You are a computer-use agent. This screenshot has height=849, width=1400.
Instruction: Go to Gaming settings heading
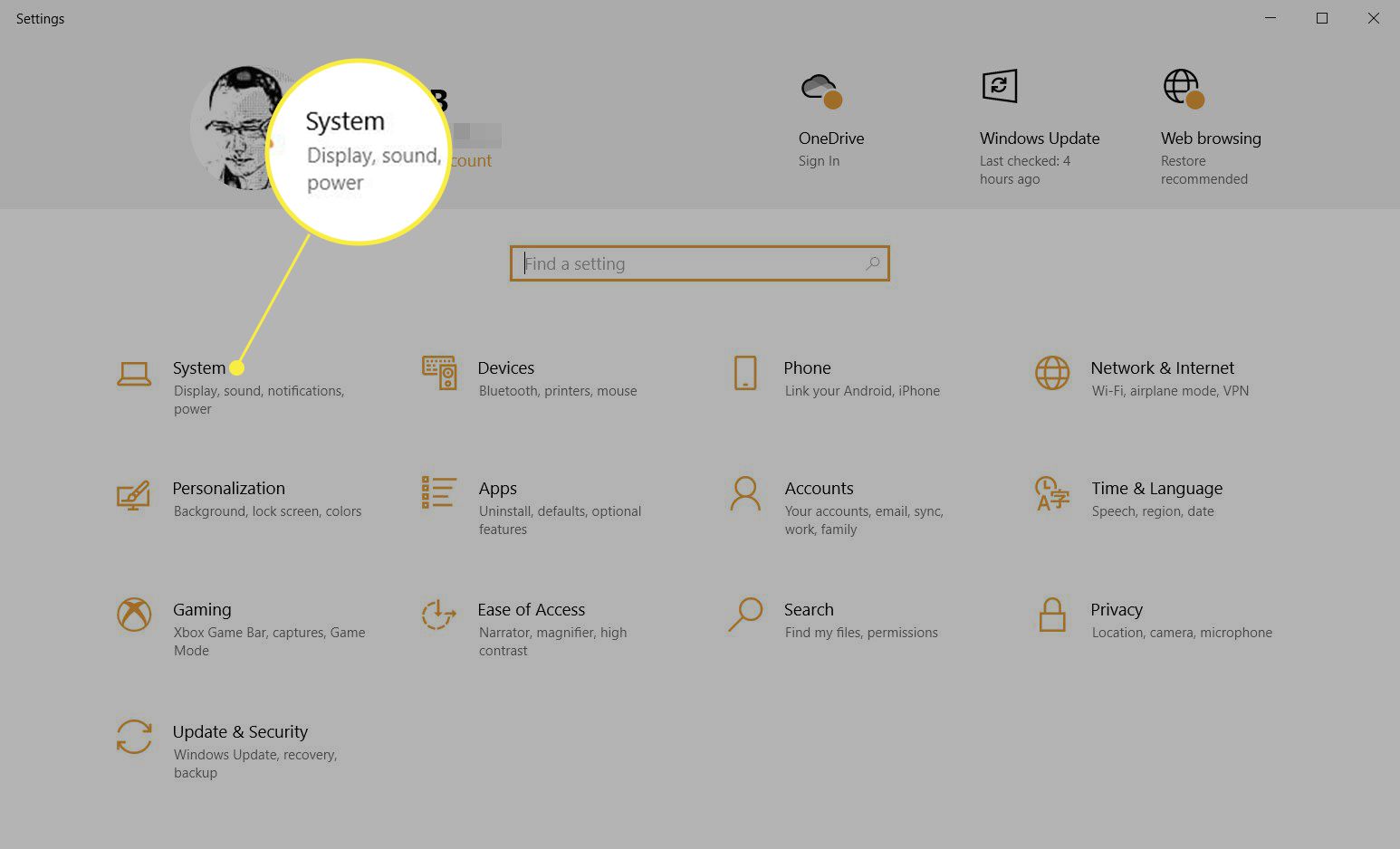[202, 611]
